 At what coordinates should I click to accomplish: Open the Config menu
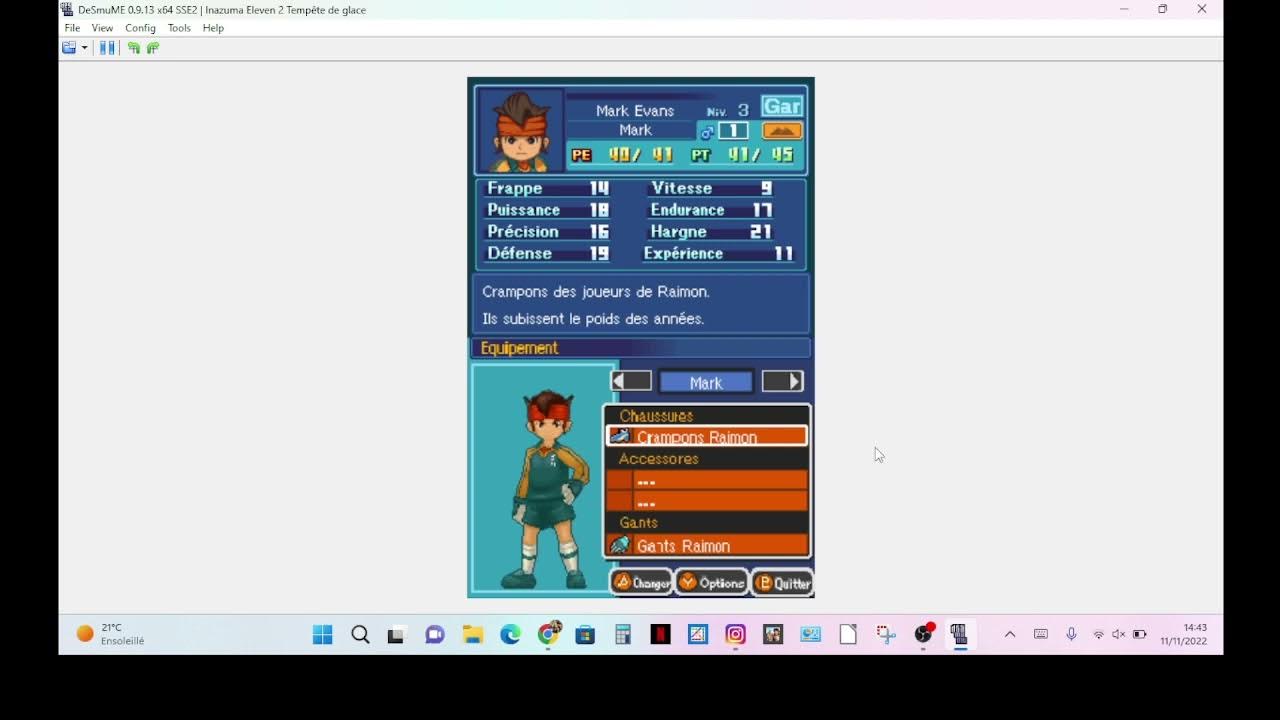140,28
